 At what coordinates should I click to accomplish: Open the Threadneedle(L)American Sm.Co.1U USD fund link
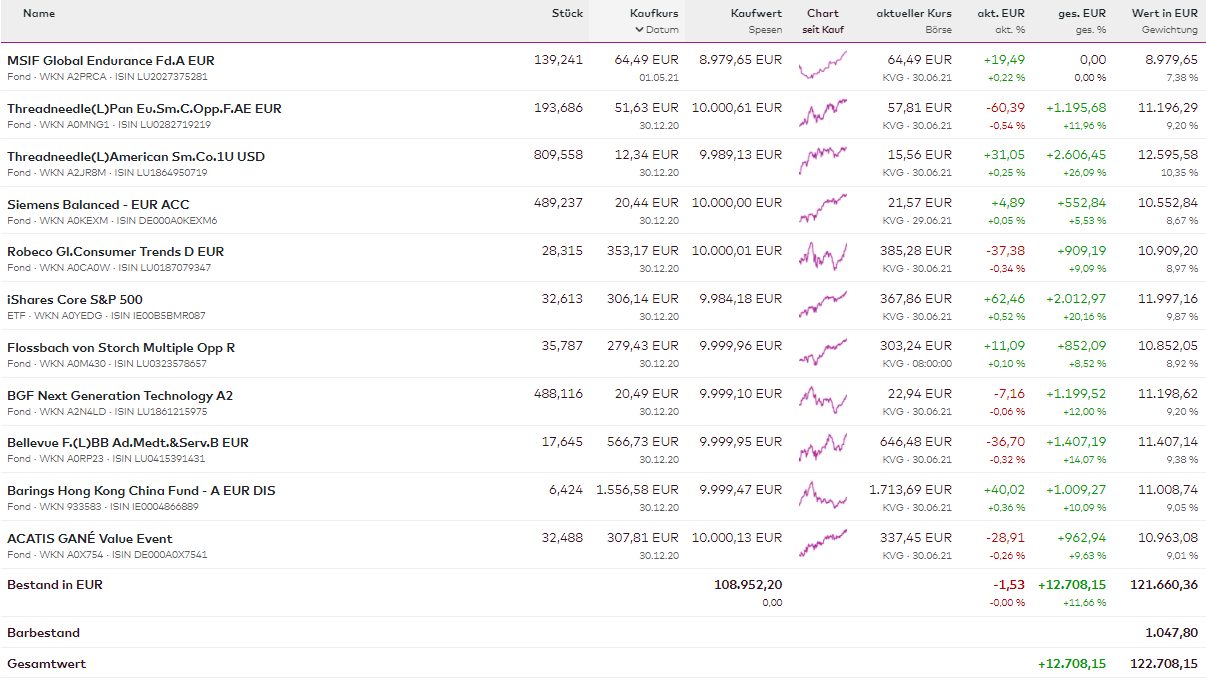[x=136, y=157]
